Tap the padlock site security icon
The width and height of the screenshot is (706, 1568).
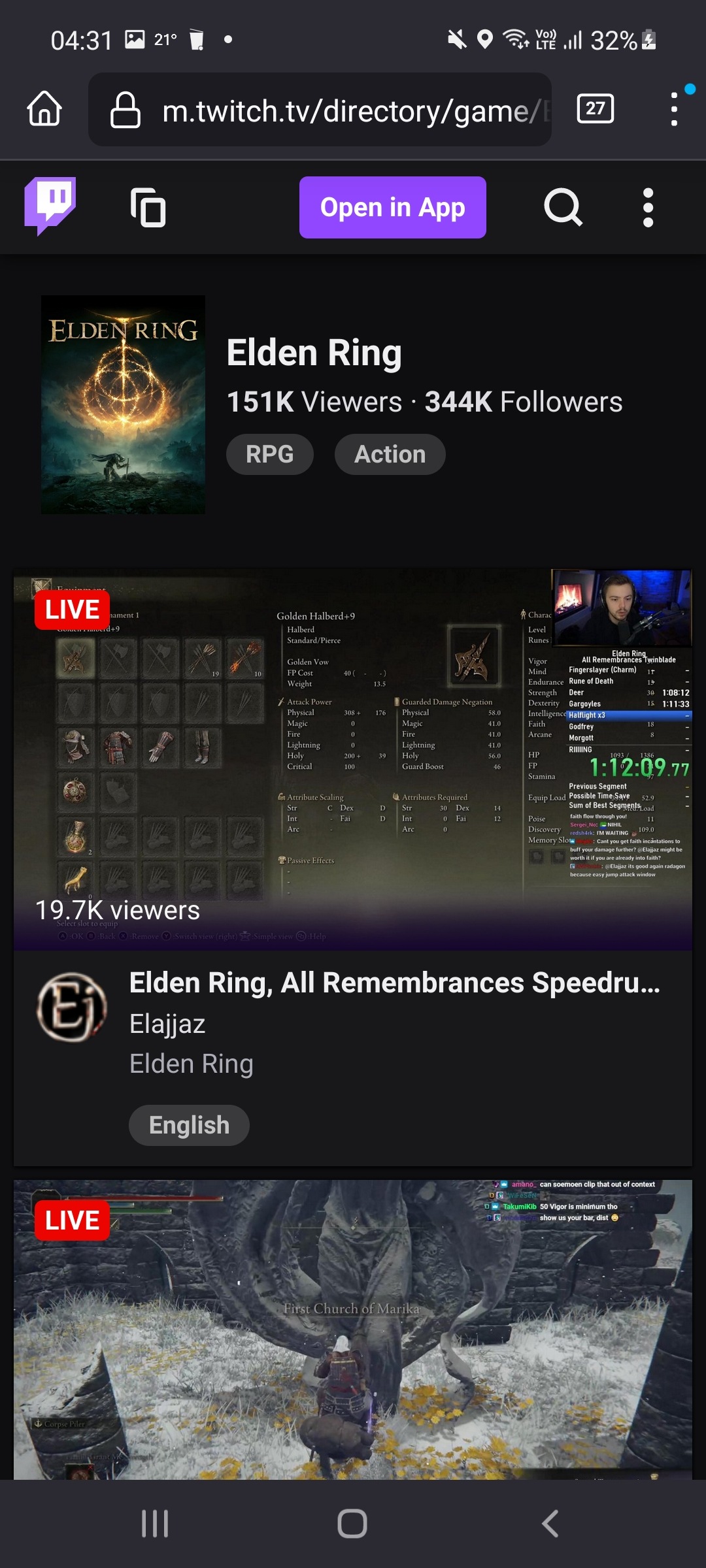click(x=126, y=110)
